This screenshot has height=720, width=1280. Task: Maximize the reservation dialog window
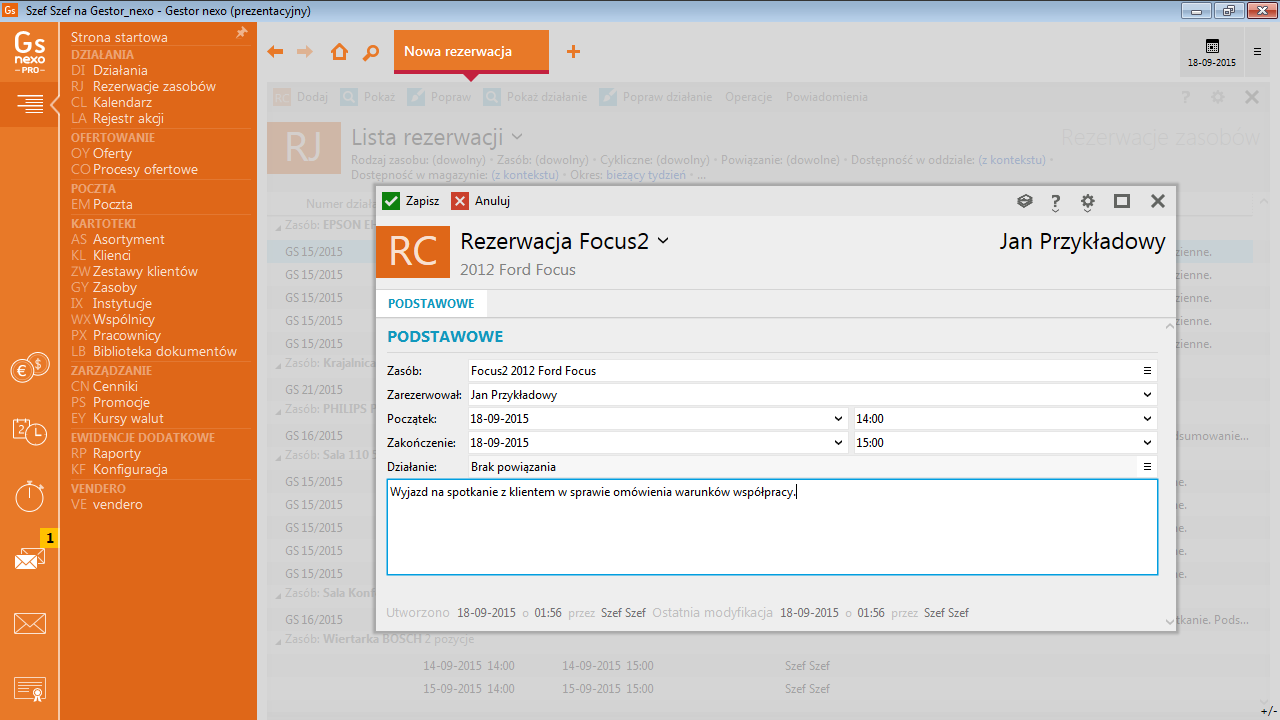click(1122, 201)
